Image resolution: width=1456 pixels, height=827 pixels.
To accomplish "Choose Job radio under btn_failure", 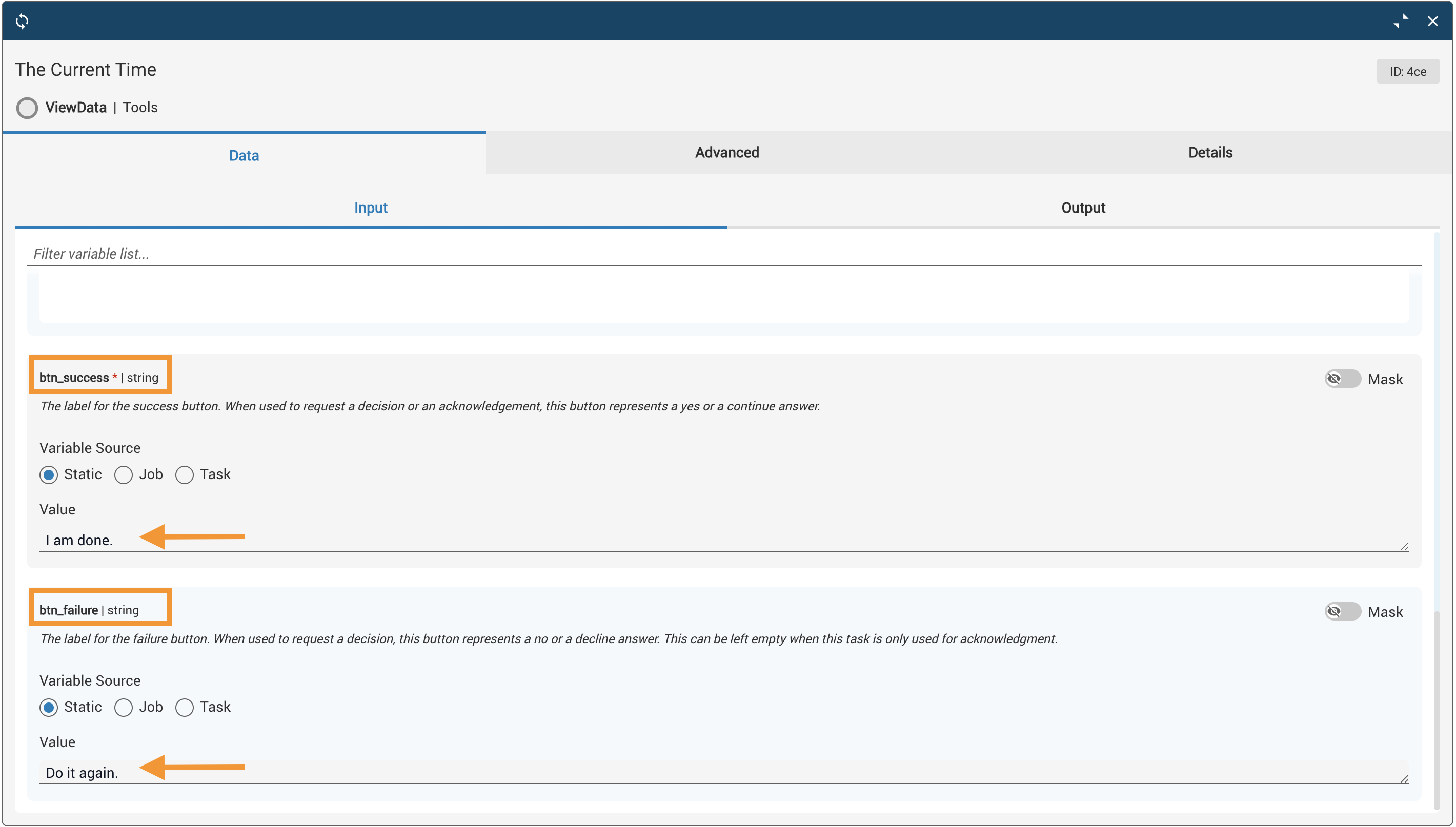I will (x=124, y=707).
